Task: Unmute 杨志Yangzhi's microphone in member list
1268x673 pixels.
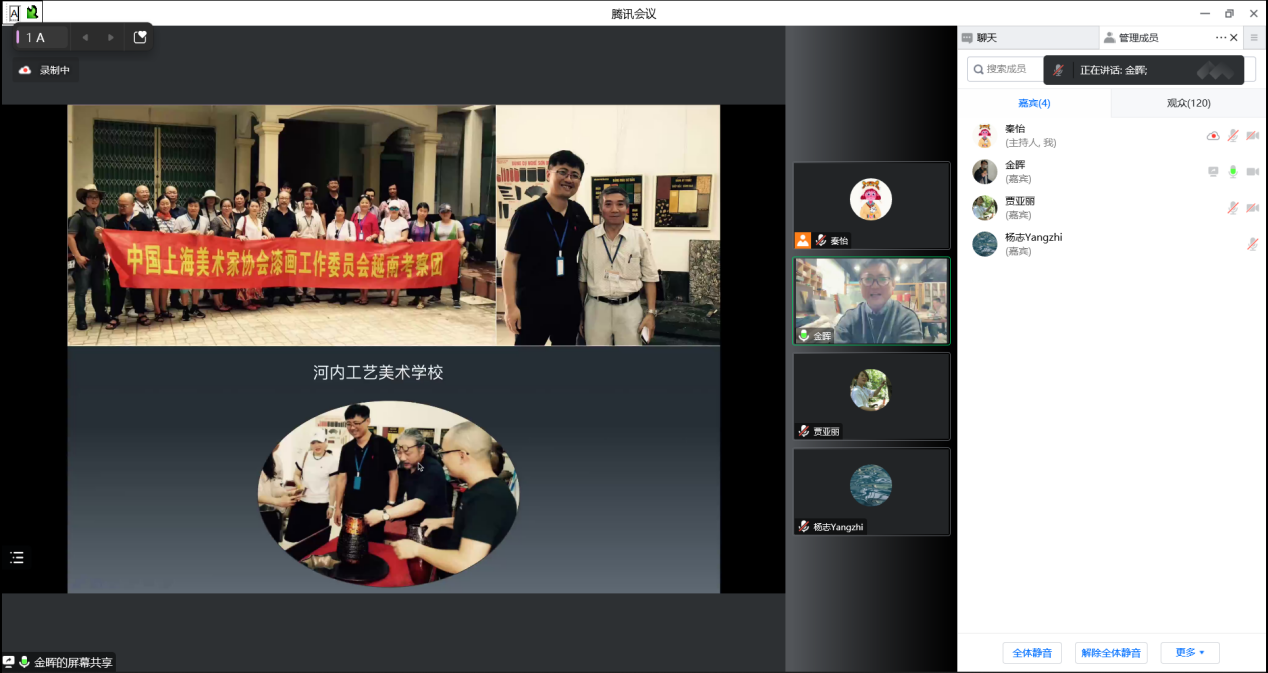Action: 1252,243
